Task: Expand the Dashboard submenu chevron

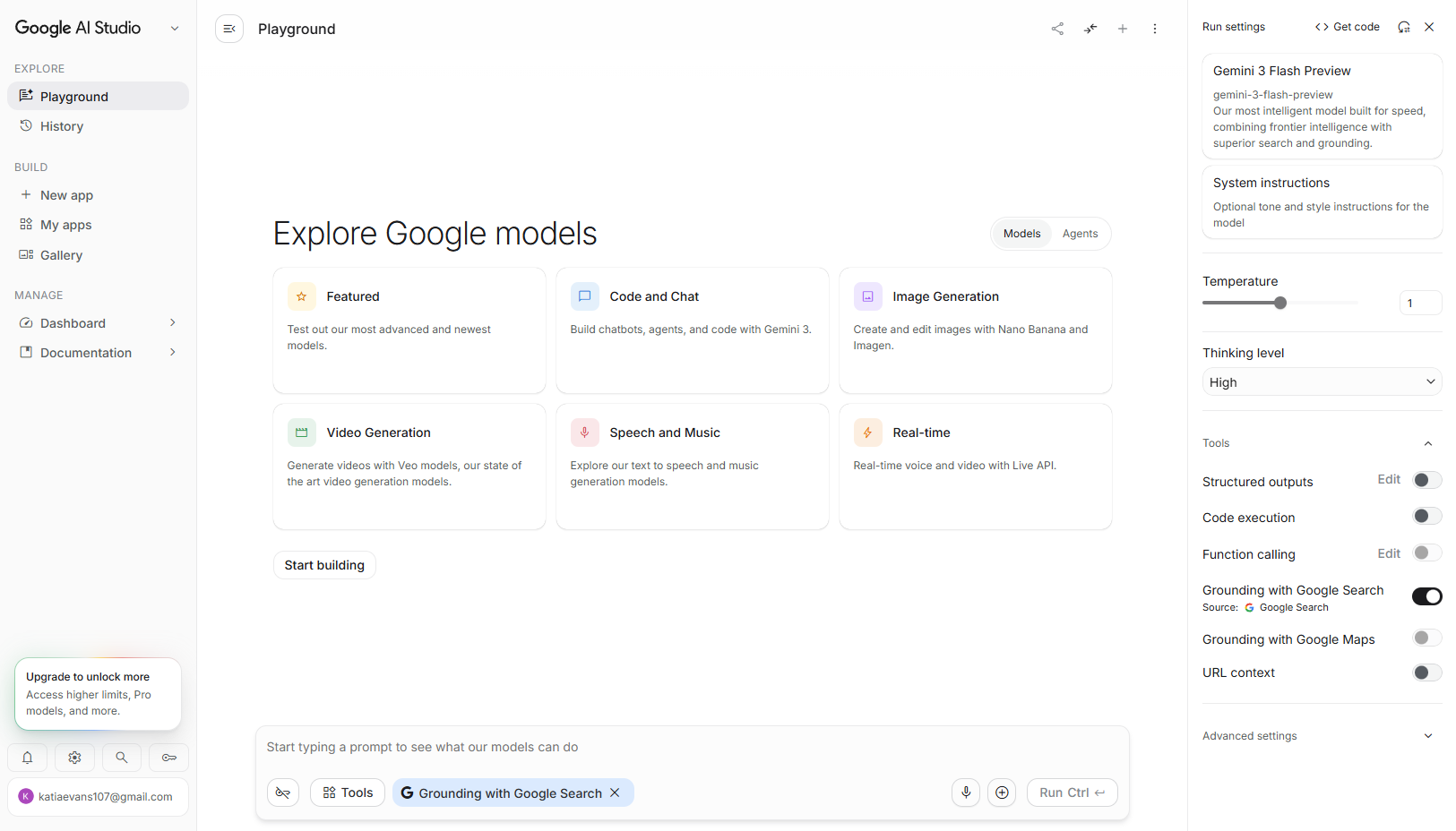Action: [173, 322]
